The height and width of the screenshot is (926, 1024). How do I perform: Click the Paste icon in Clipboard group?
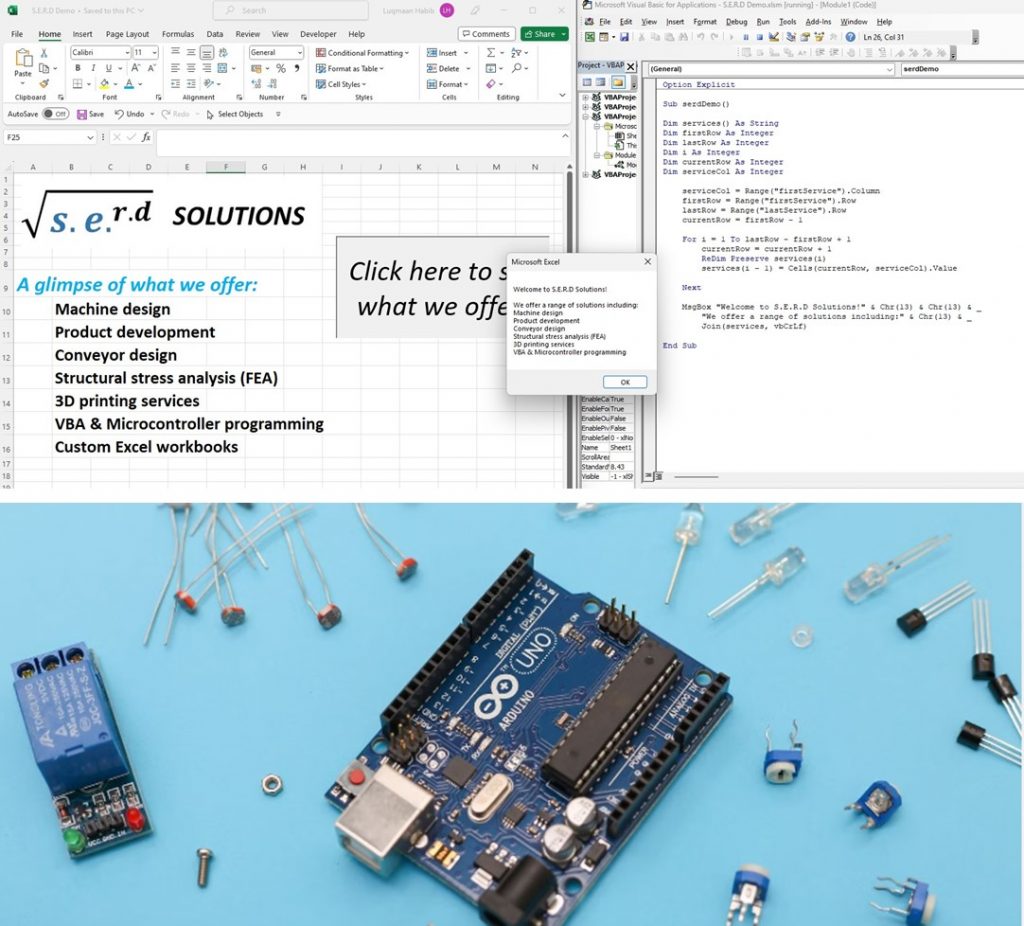coord(24,57)
